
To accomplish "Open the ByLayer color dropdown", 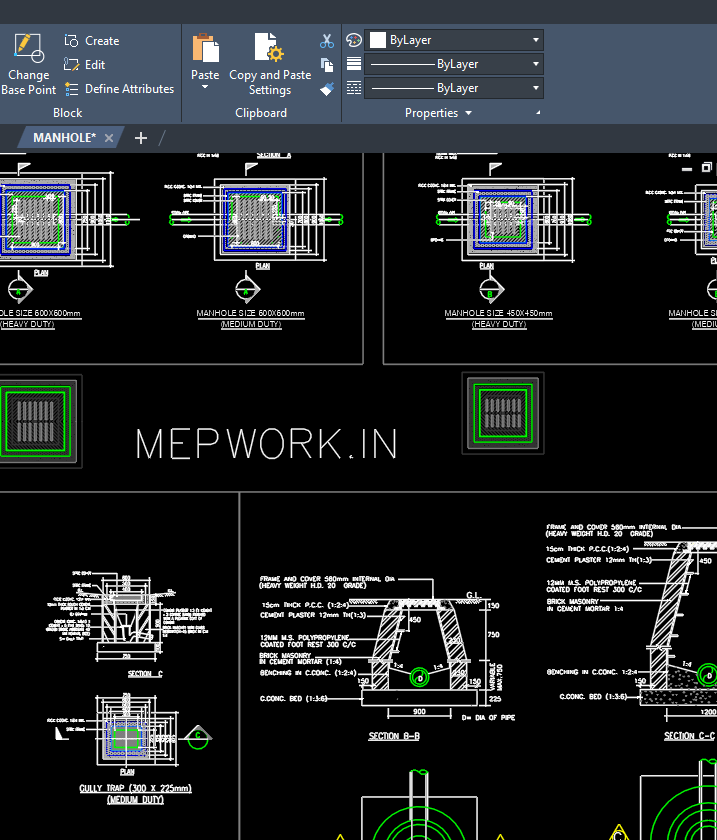I will (x=454, y=40).
